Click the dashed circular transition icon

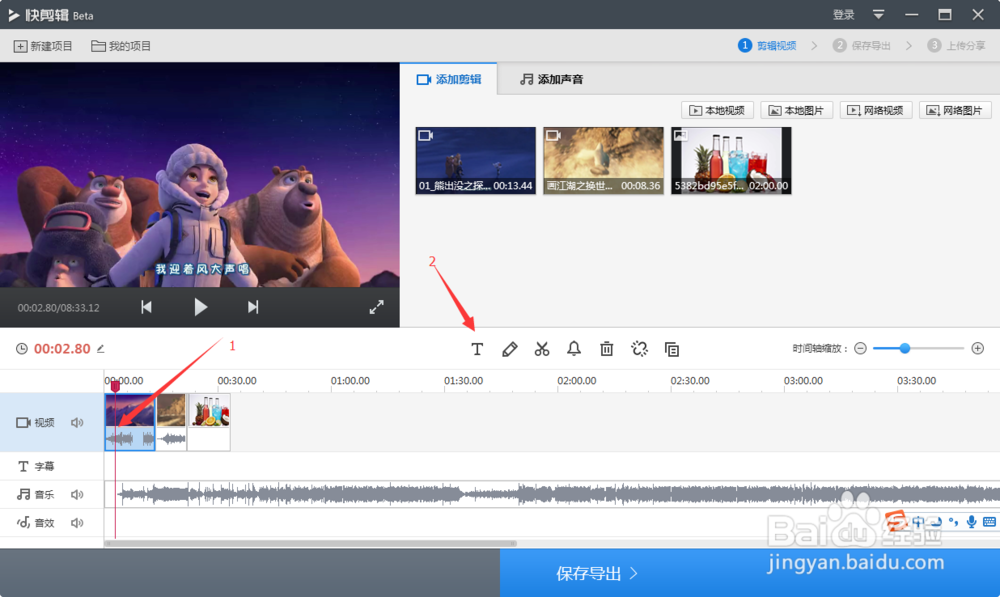(639, 349)
